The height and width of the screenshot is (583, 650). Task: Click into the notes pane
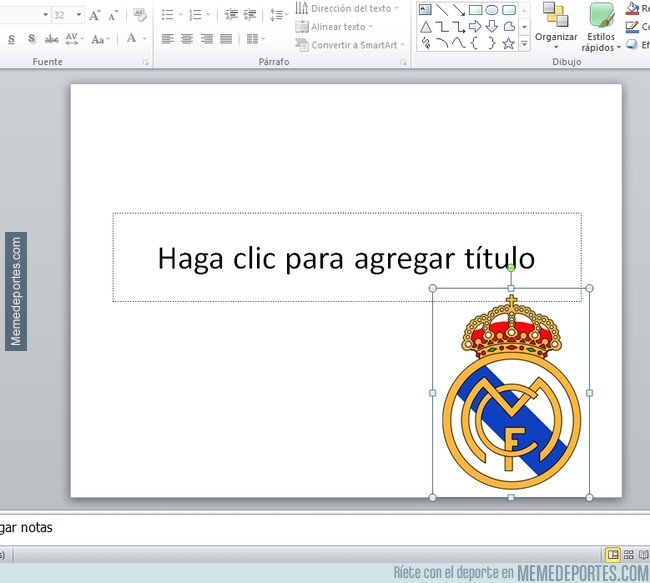[325, 528]
